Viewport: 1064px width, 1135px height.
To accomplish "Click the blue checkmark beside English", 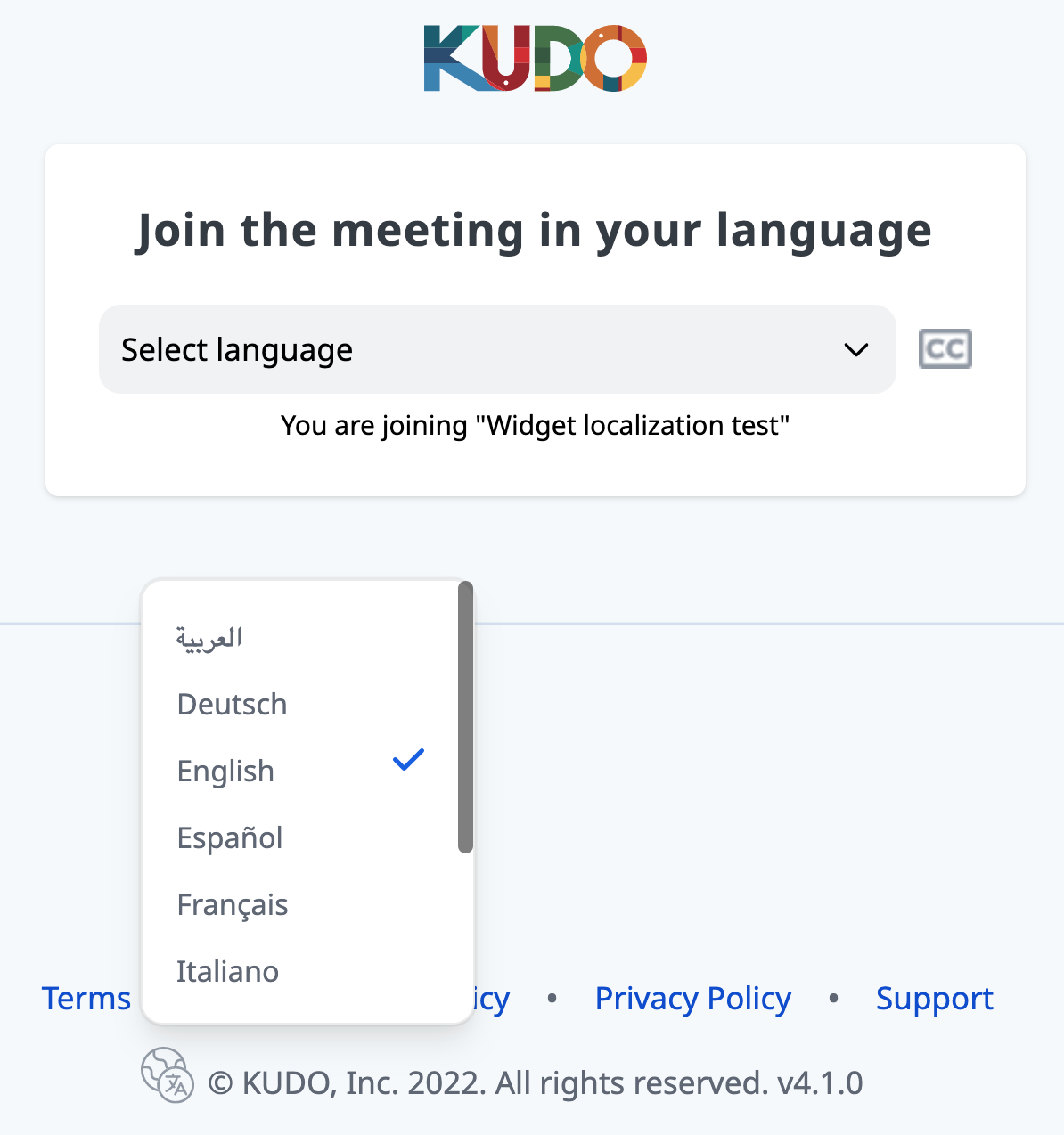I will click(x=408, y=760).
